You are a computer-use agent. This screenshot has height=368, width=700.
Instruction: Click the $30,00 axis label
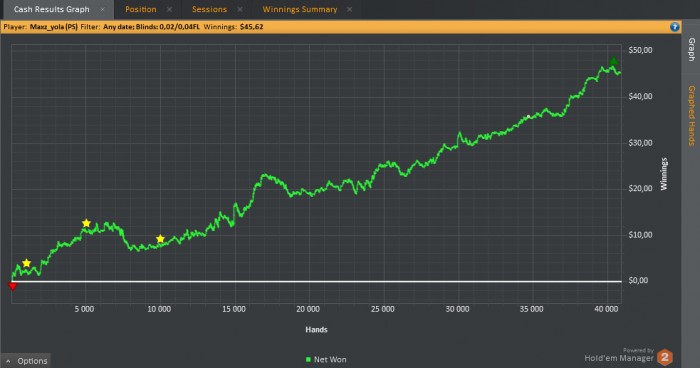point(640,143)
